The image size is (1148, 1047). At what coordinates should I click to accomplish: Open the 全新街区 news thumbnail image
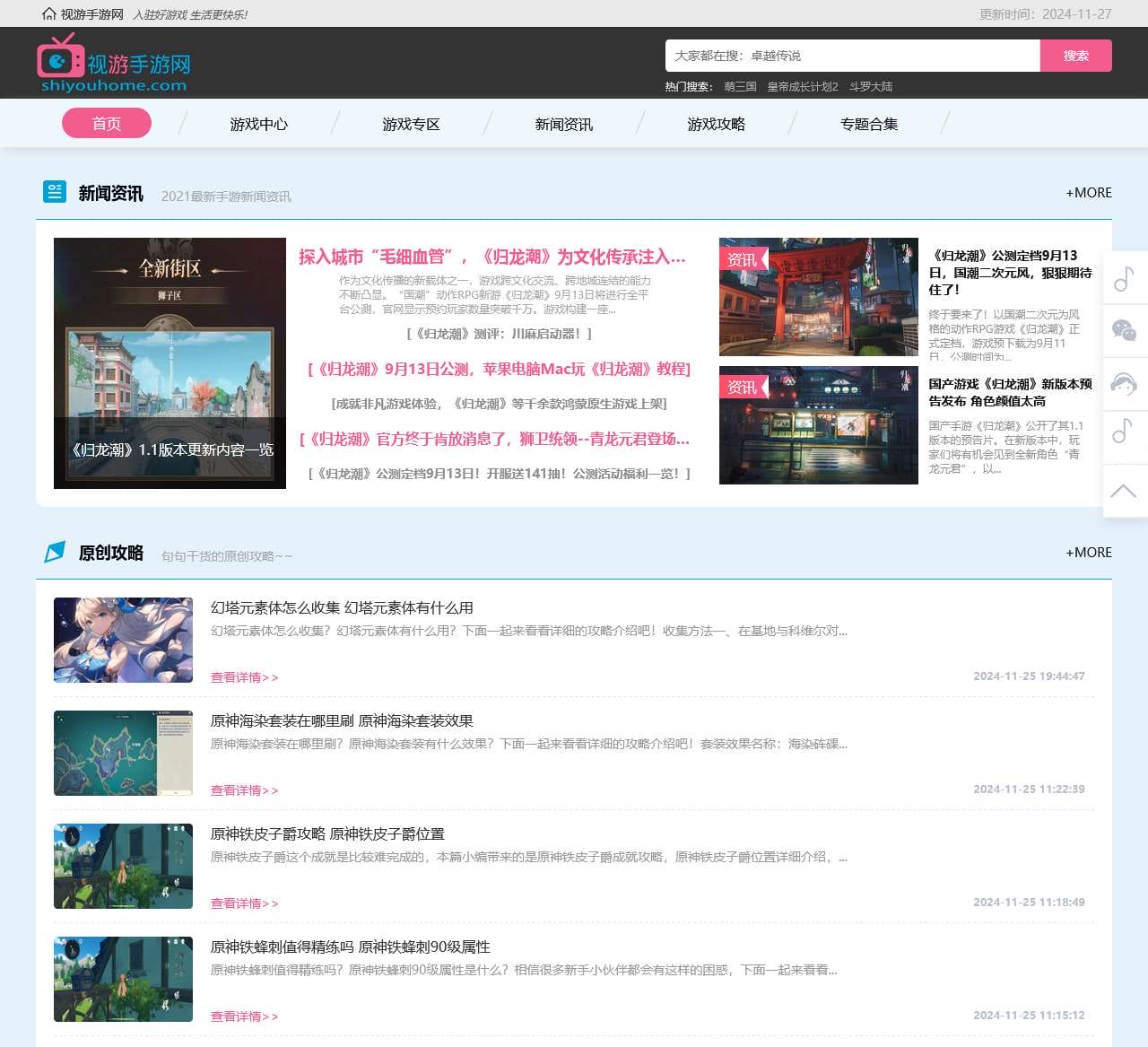pos(170,362)
